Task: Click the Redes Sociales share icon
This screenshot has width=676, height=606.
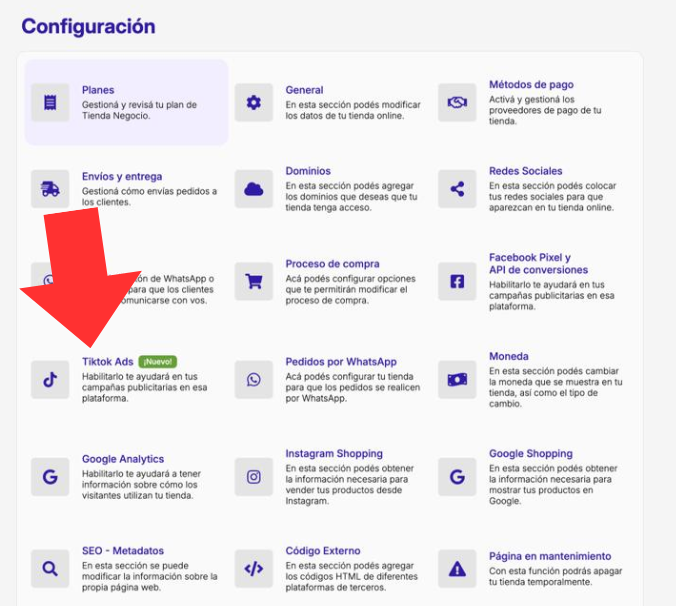Action: (457, 189)
